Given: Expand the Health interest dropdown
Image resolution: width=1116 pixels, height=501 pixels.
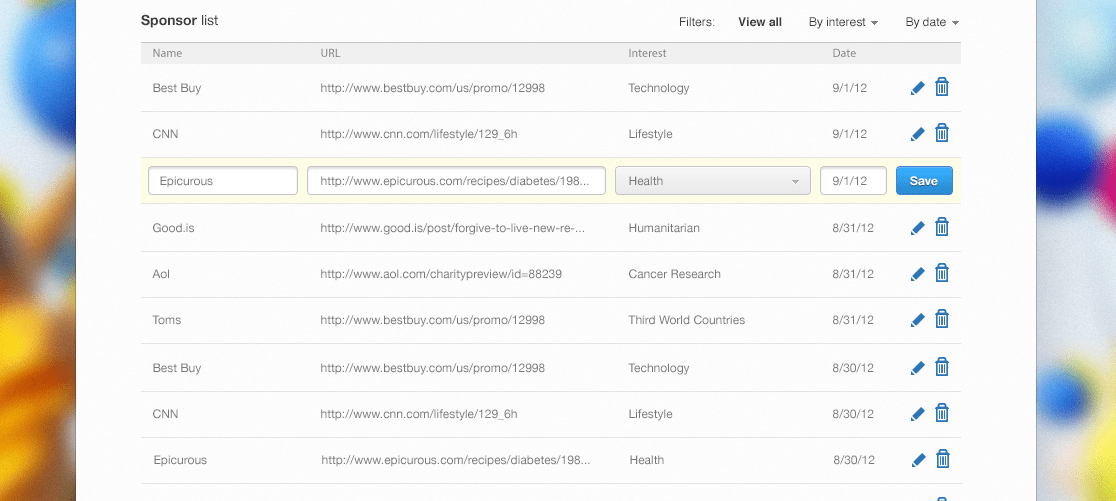Looking at the screenshot, I should (712, 181).
